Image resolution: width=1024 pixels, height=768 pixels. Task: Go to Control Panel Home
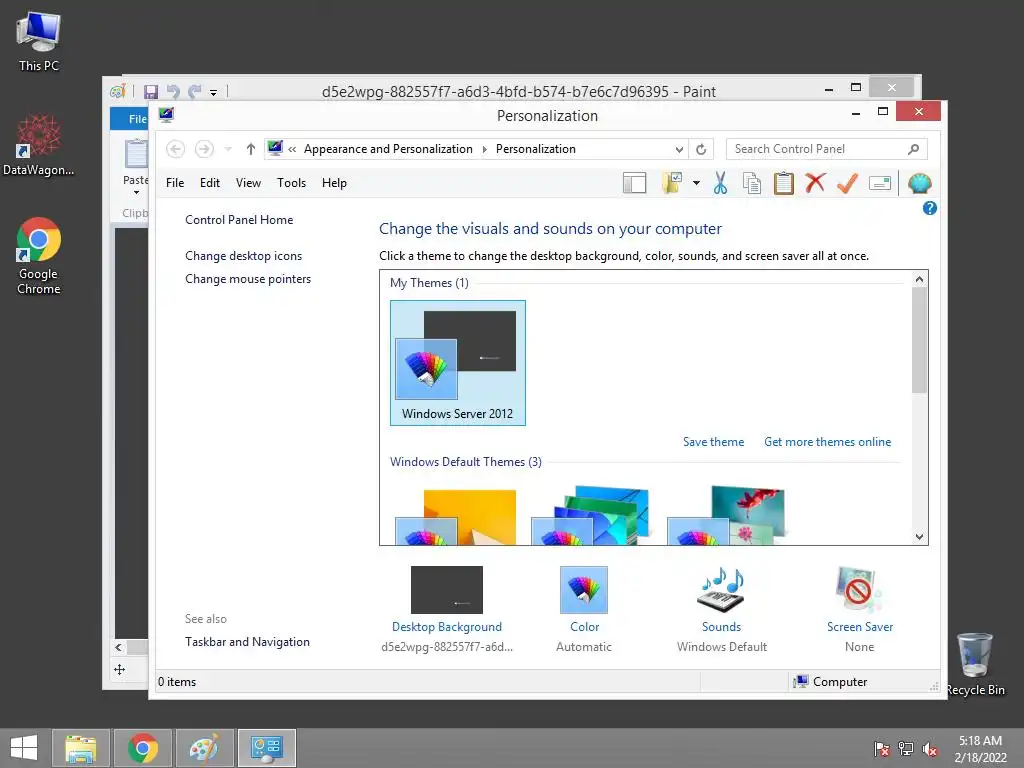(x=239, y=220)
